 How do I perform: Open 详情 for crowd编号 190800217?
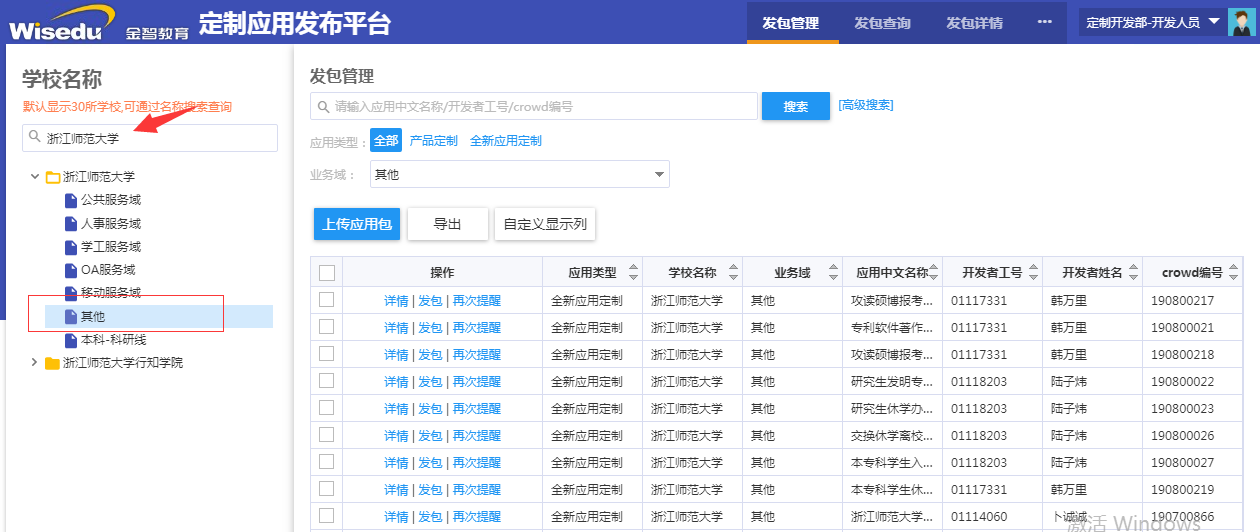pyautogui.click(x=396, y=300)
